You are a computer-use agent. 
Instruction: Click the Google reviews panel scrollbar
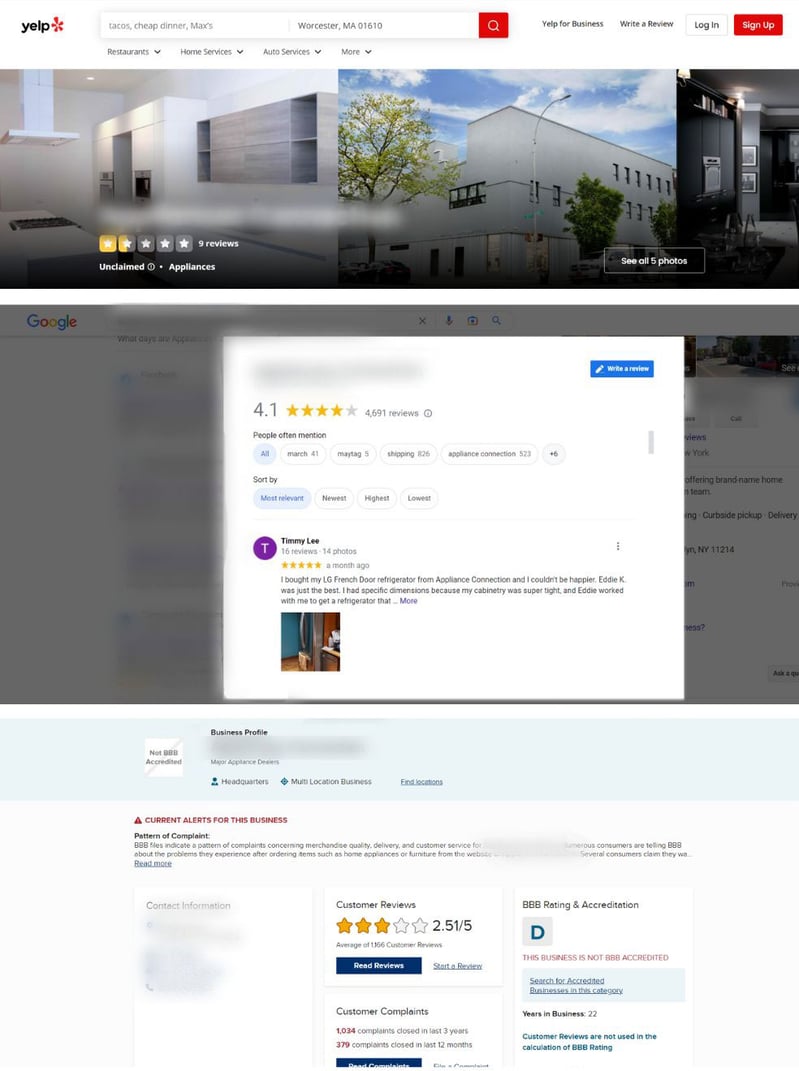[651, 442]
